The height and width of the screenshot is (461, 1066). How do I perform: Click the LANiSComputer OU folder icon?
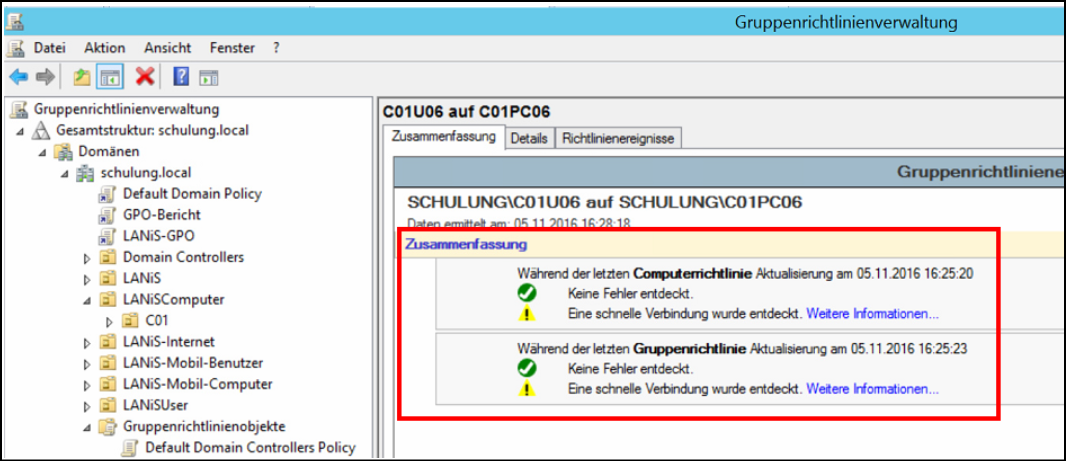coord(107,300)
